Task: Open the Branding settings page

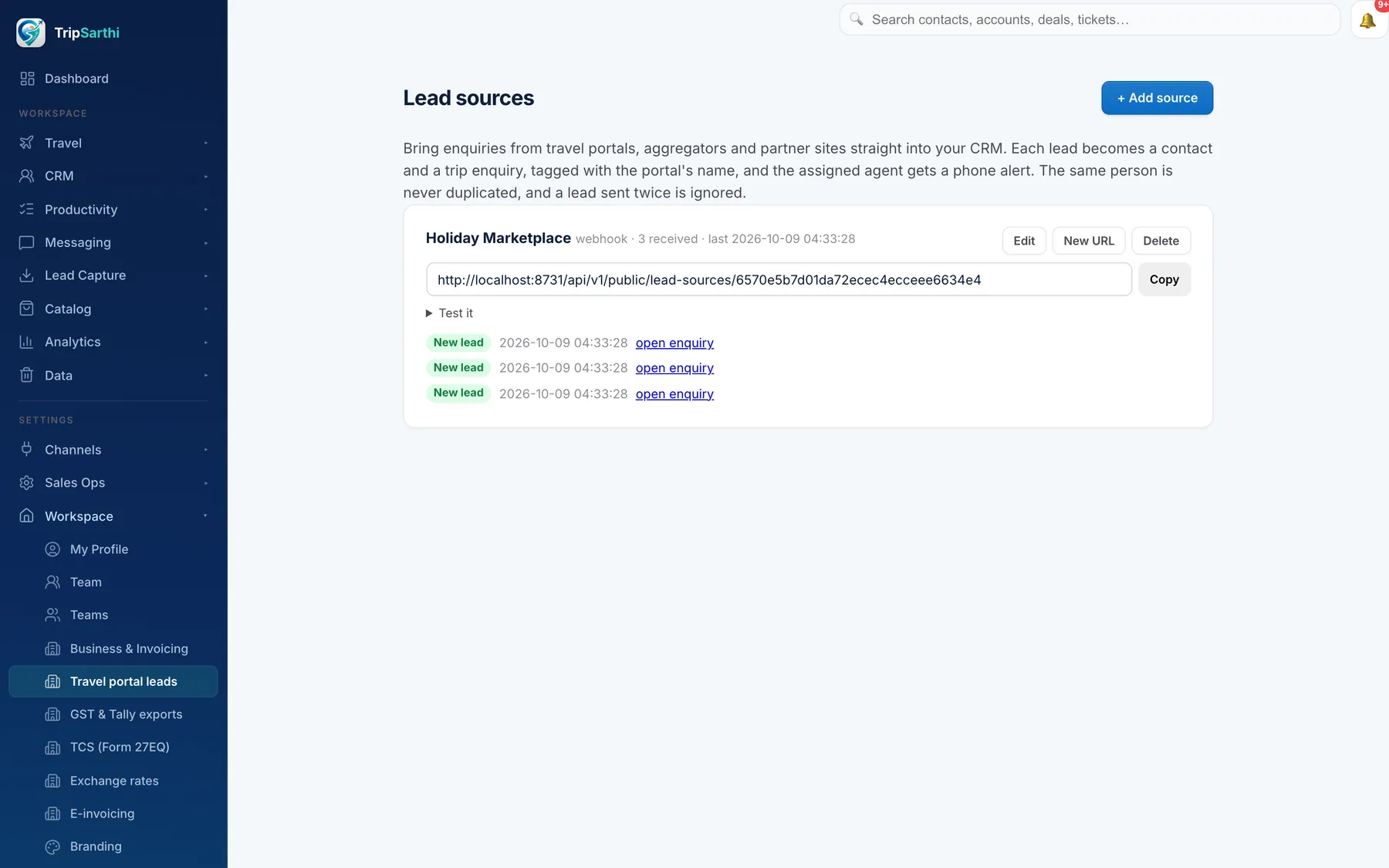Action: click(x=113, y=846)
